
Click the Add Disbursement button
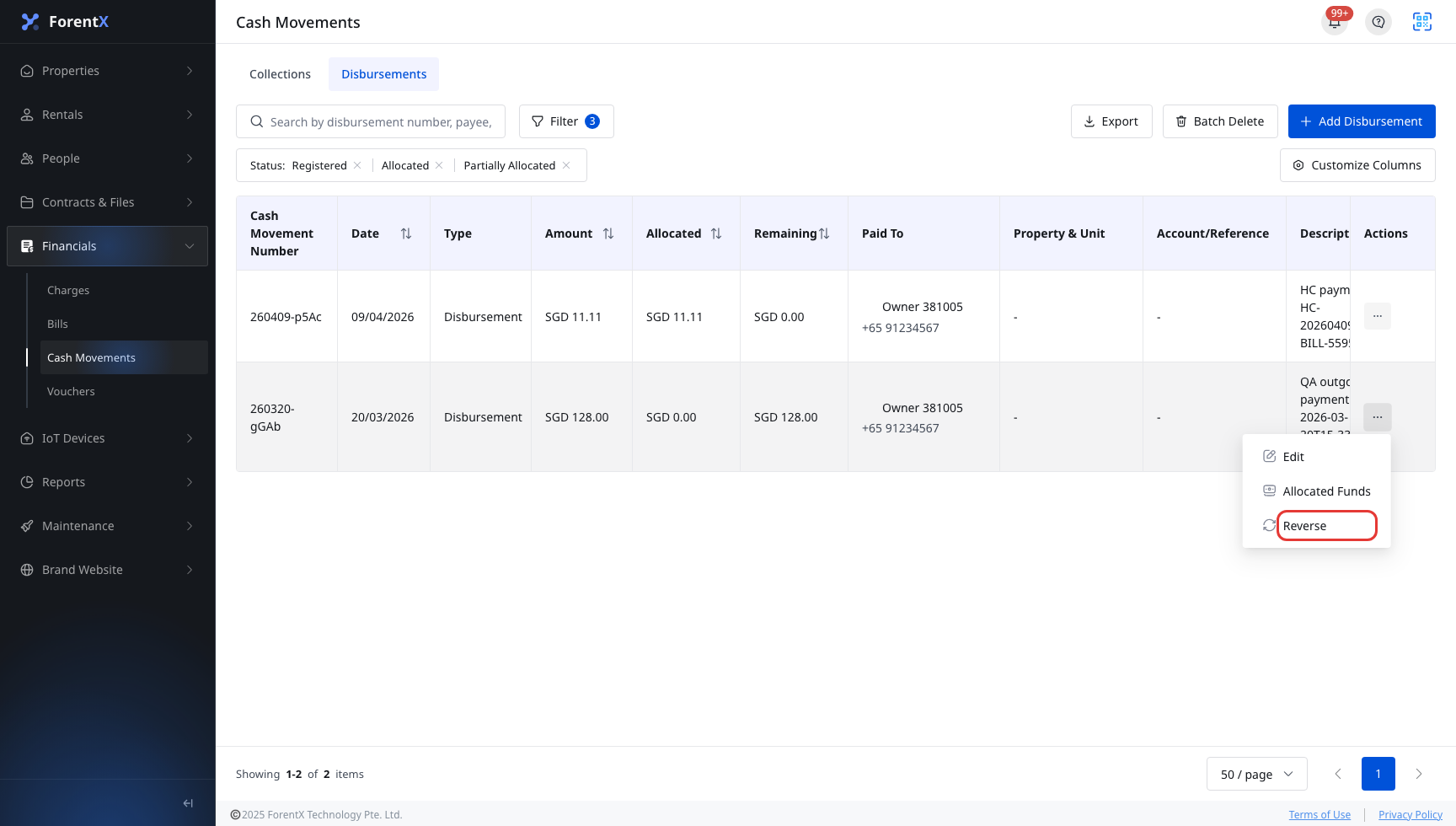point(1362,121)
